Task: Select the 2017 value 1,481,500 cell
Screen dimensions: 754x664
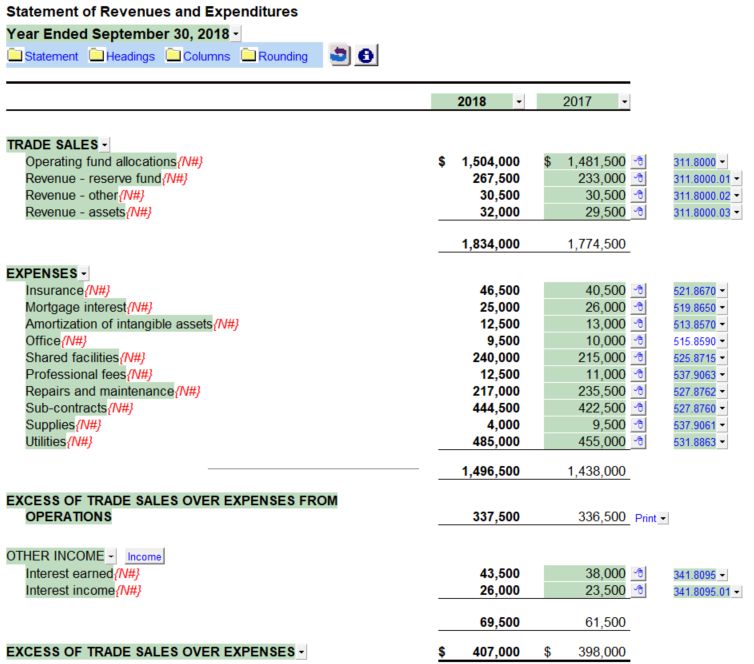Action: (x=585, y=162)
